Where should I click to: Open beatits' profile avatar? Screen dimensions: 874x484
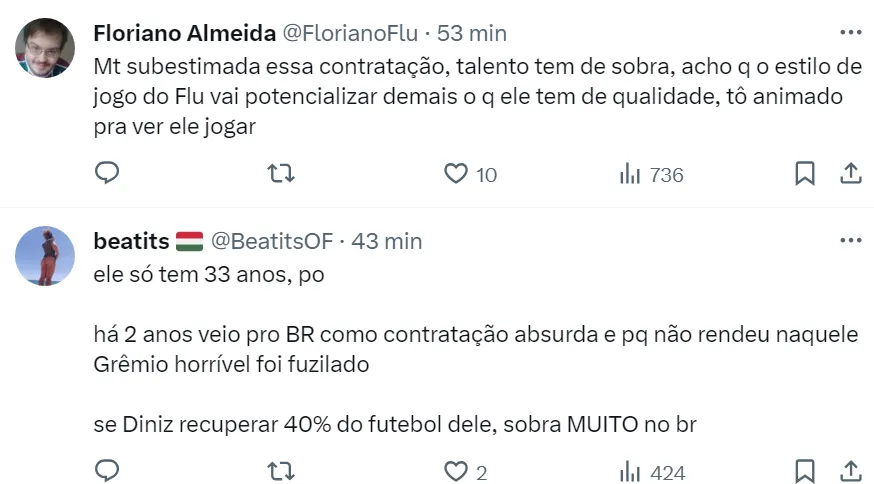45,256
